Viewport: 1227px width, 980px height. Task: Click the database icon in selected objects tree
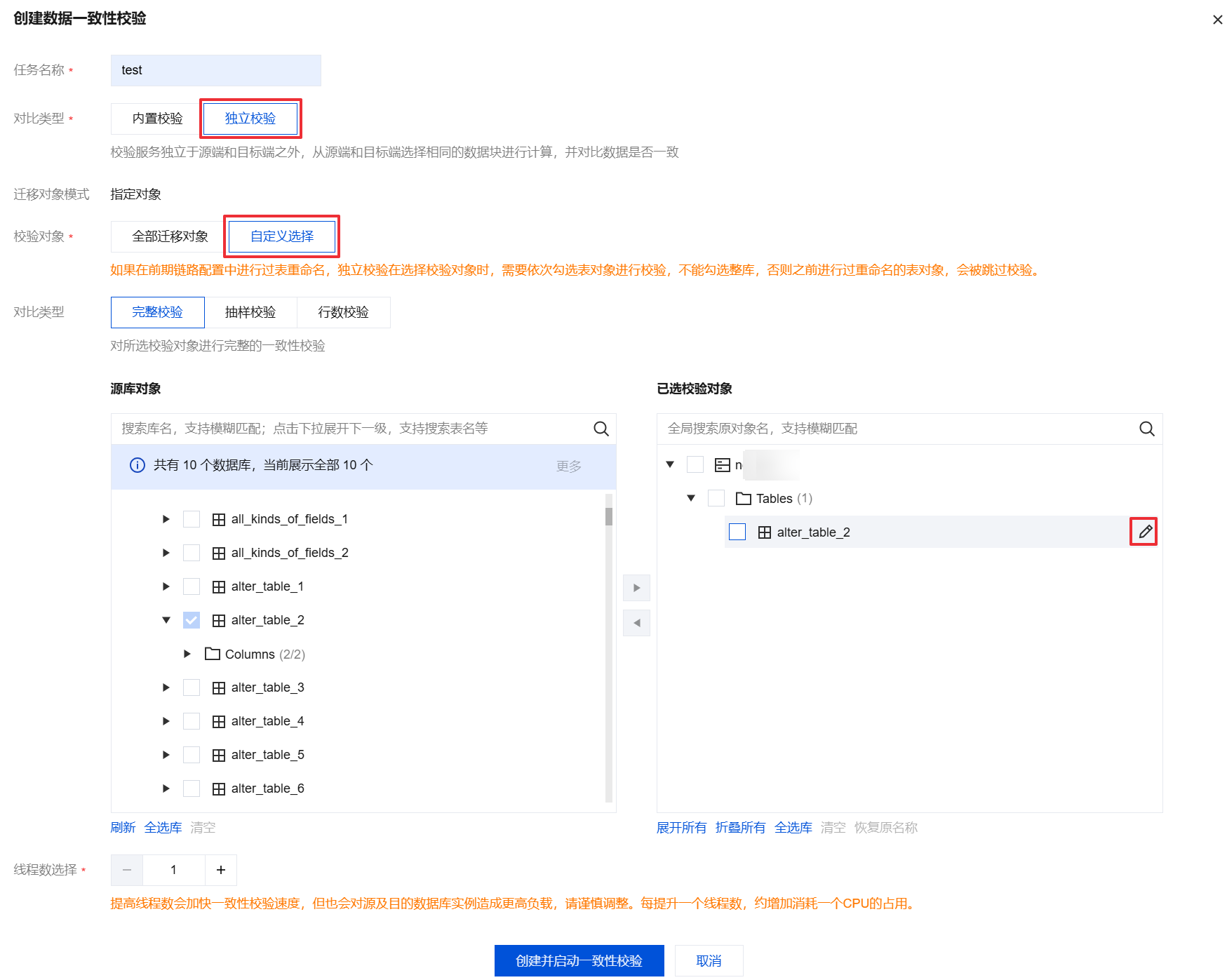[x=723, y=464]
